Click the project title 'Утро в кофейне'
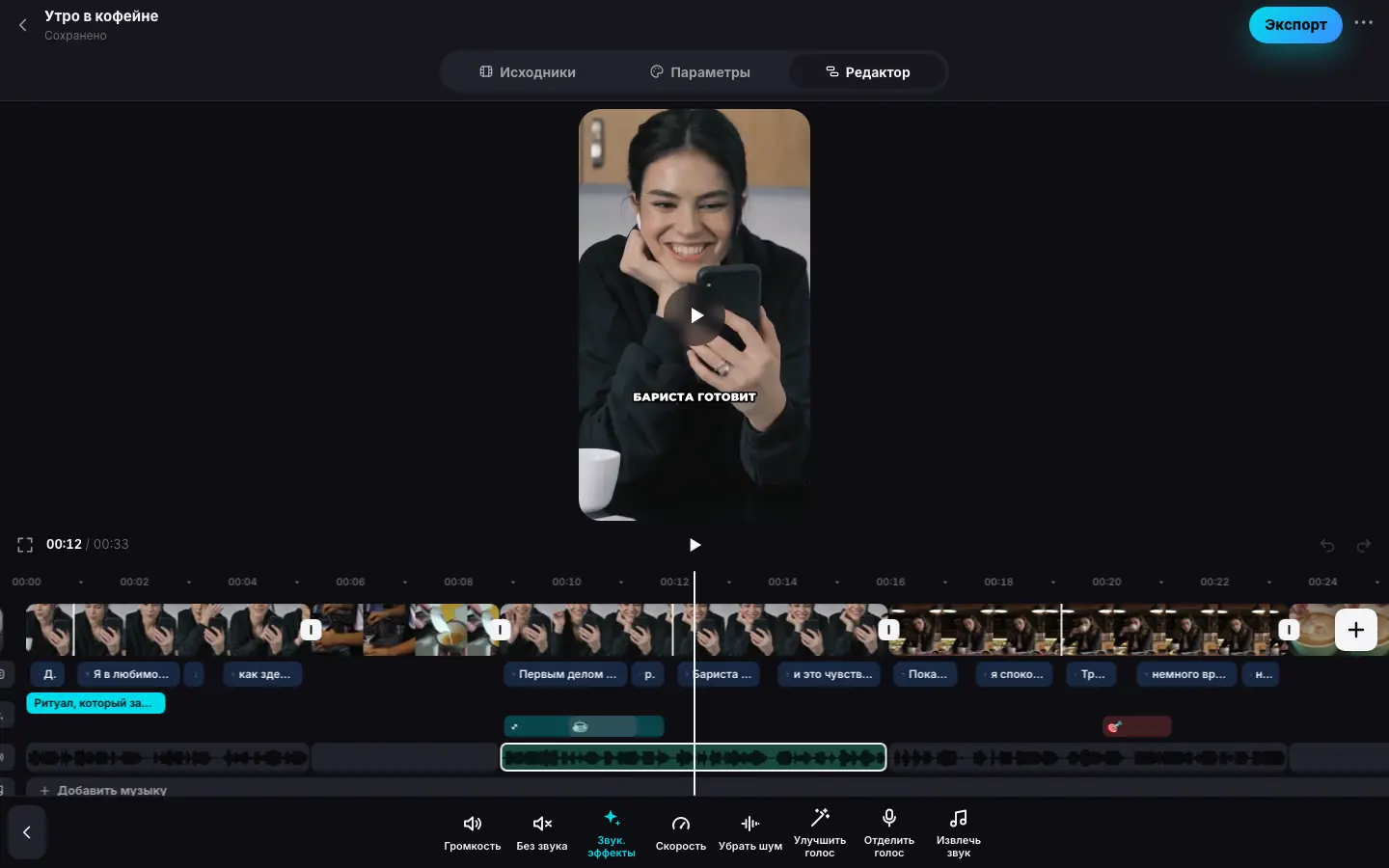Screen dimensions: 1389x868 101,16
